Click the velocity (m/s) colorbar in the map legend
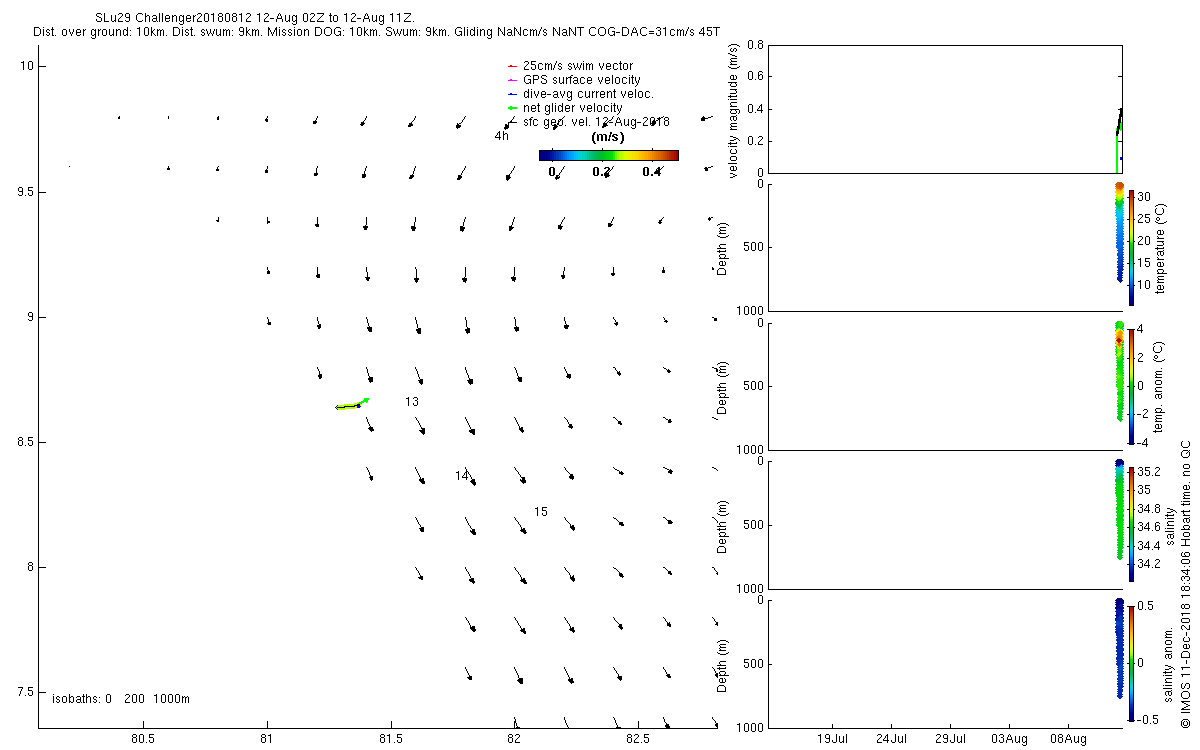Viewport: 1200px width, 750px height. coord(608,155)
